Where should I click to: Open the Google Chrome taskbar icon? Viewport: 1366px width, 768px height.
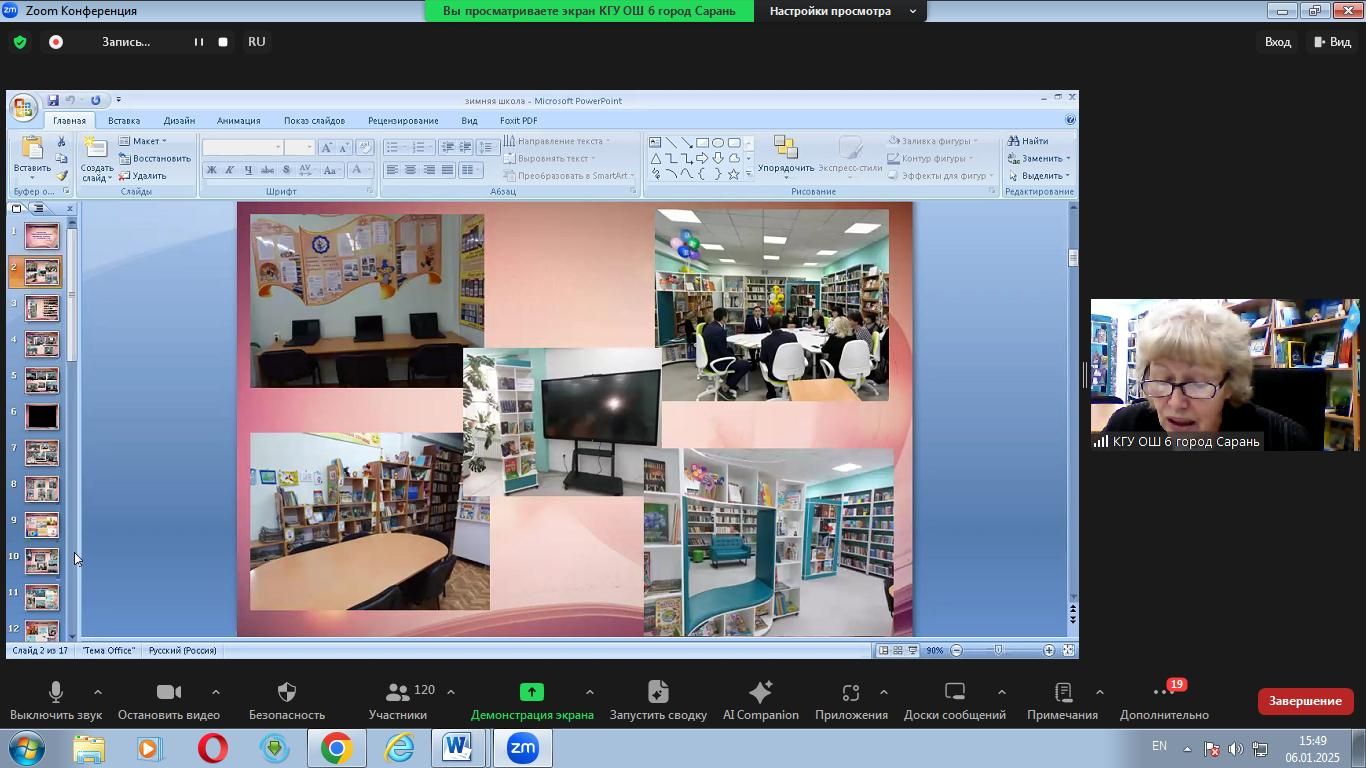click(x=336, y=749)
